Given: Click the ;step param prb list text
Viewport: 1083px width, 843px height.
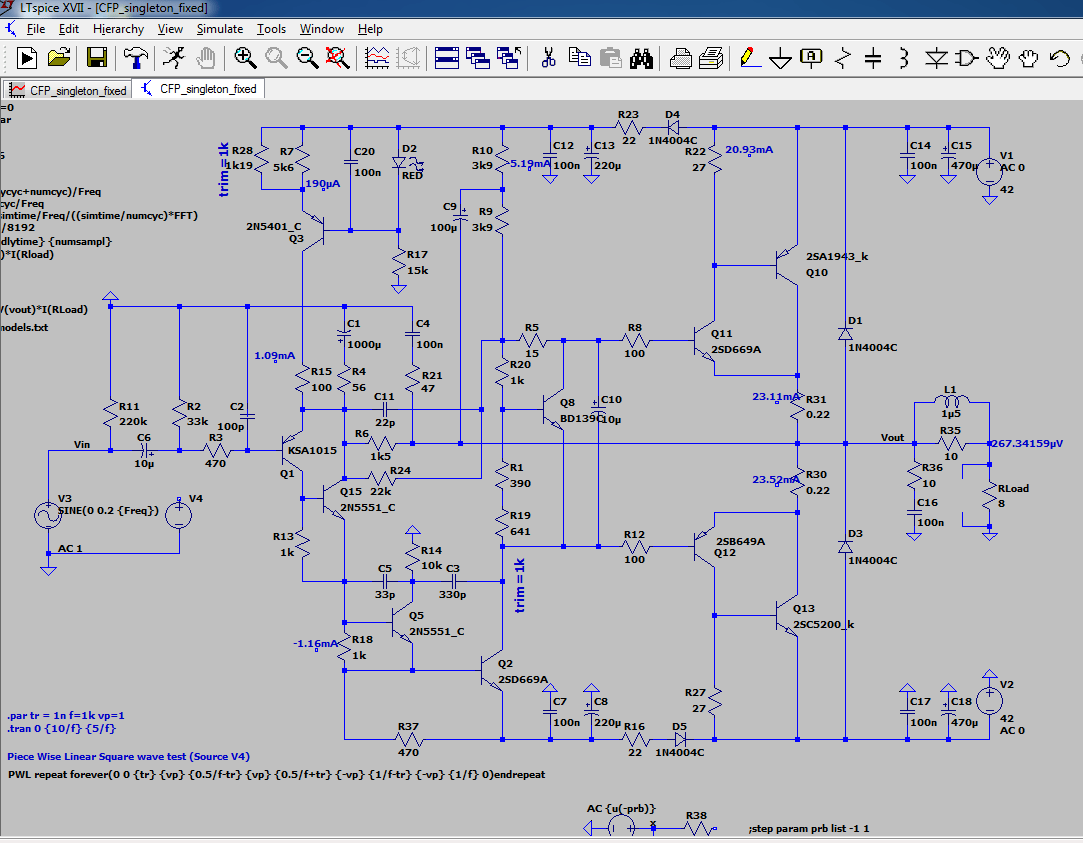Looking at the screenshot, I should [809, 829].
